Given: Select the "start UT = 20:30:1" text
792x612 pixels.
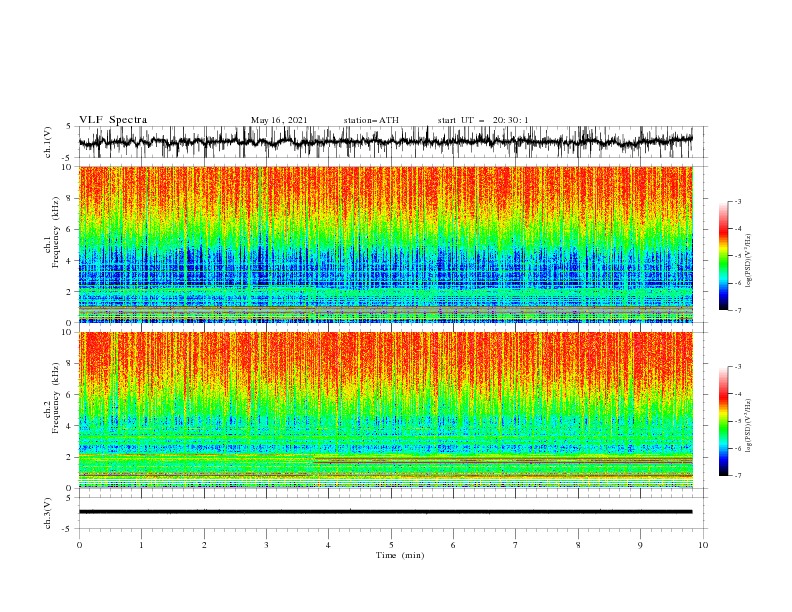Looking at the screenshot, I should [483, 120].
